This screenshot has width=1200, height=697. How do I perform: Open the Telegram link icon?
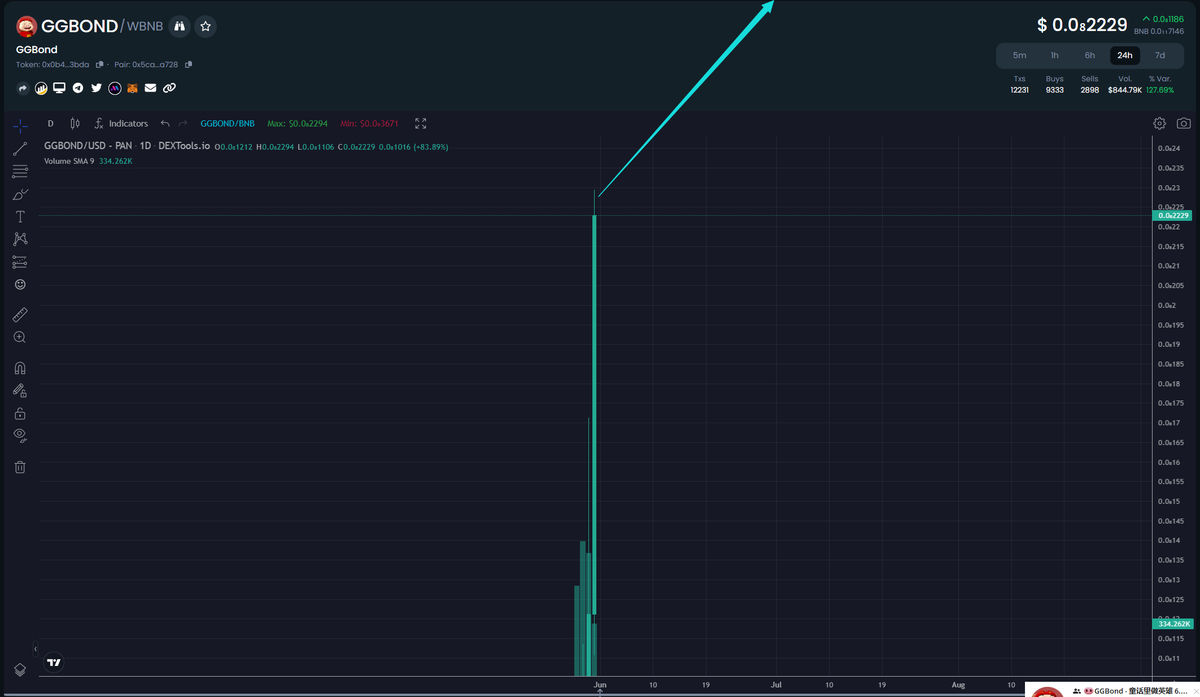(78, 88)
